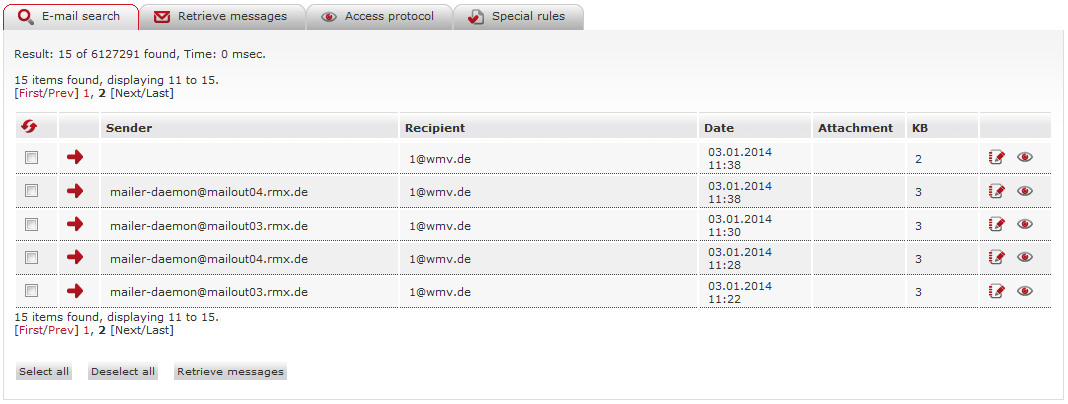Click edit note icon in the 11:28 row
The height and width of the screenshot is (404, 1068).
996,258
